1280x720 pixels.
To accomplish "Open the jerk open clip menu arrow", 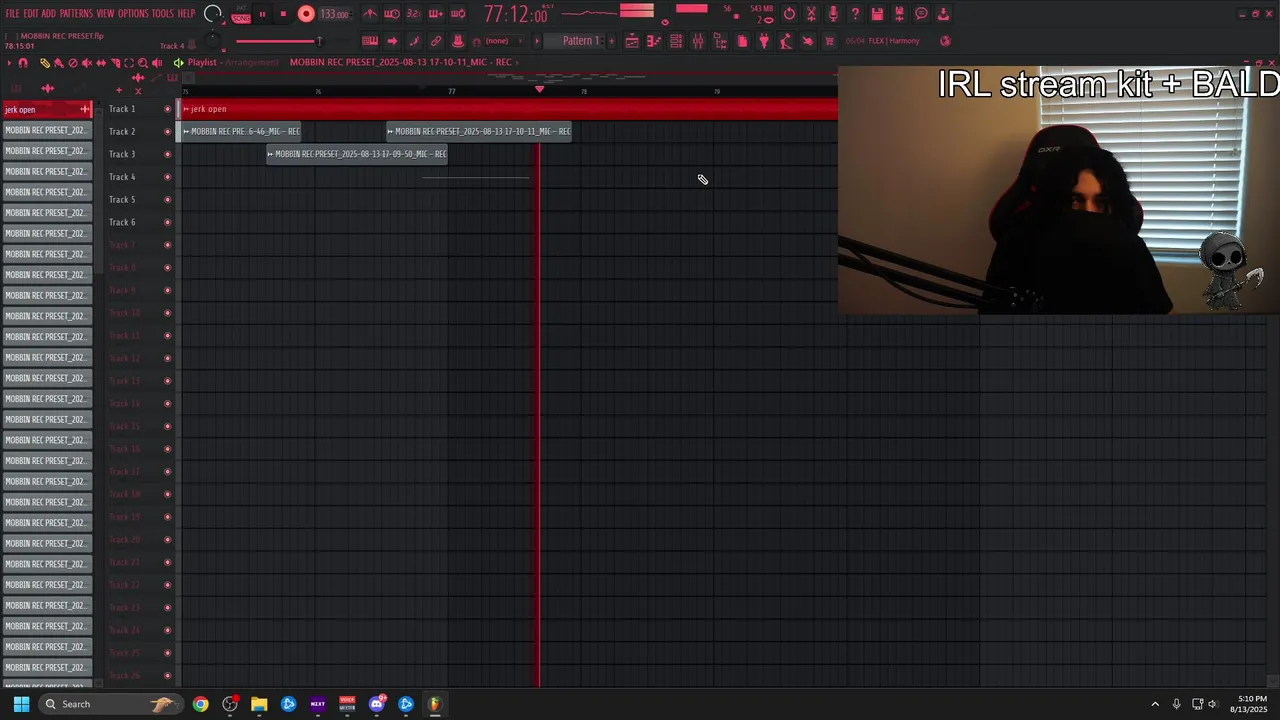I will click(x=186, y=109).
